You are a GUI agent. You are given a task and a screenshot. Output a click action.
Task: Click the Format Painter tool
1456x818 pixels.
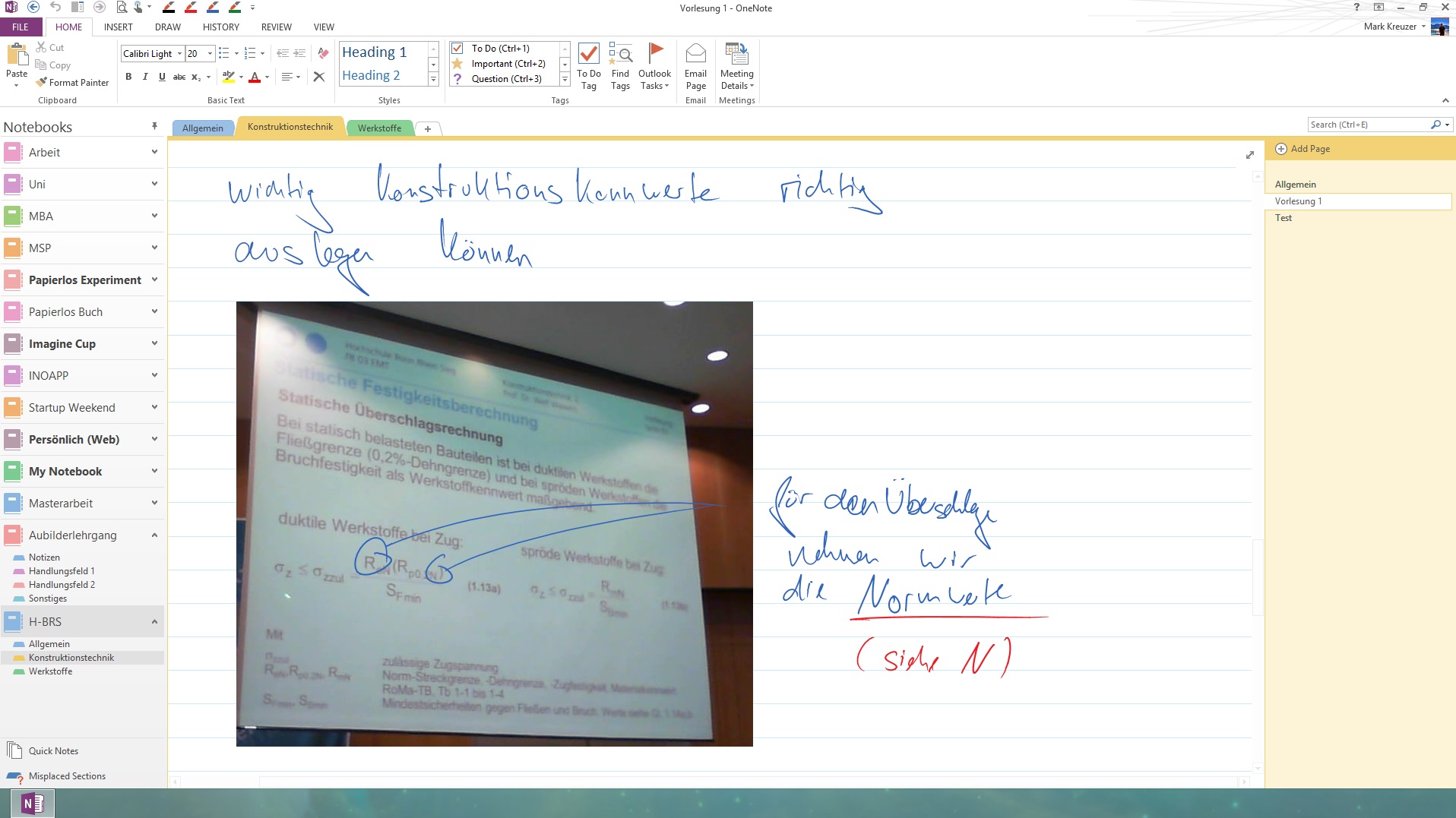[72, 83]
